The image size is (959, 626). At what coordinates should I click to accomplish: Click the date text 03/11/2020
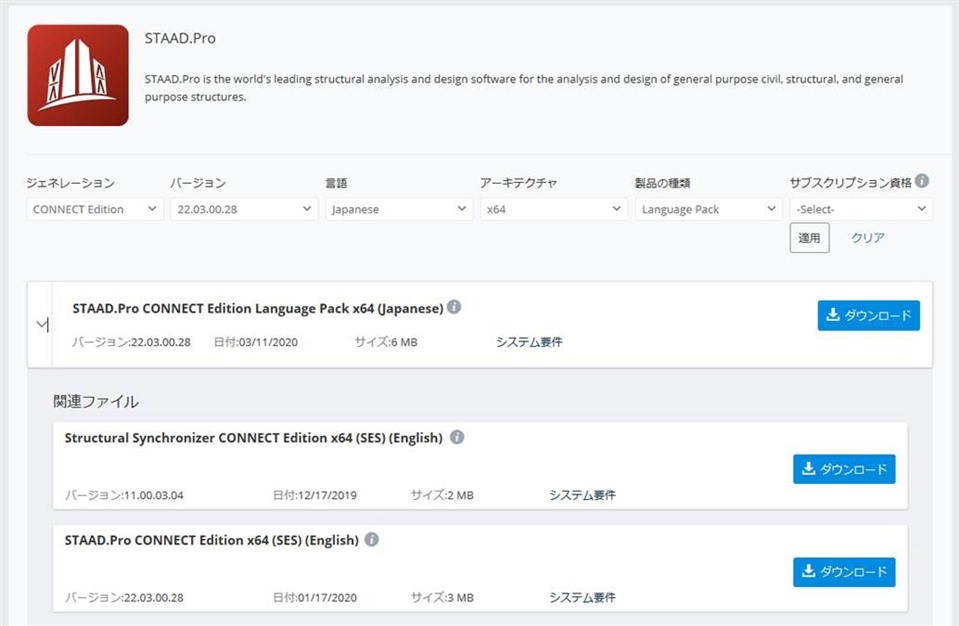click(x=268, y=342)
